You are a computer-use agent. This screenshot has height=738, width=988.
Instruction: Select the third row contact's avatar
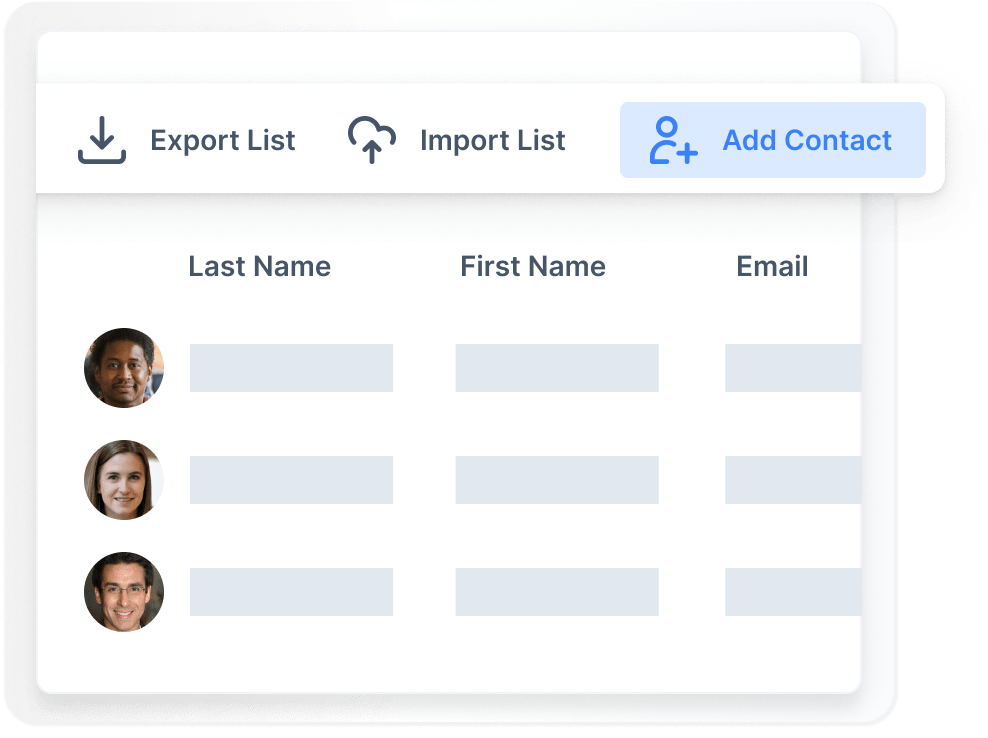tap(124, 592)
